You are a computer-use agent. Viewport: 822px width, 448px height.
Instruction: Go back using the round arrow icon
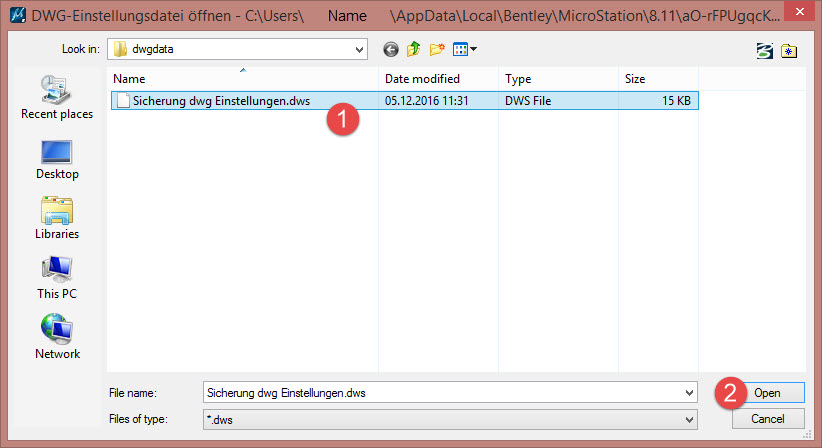[x=391, y=49]
